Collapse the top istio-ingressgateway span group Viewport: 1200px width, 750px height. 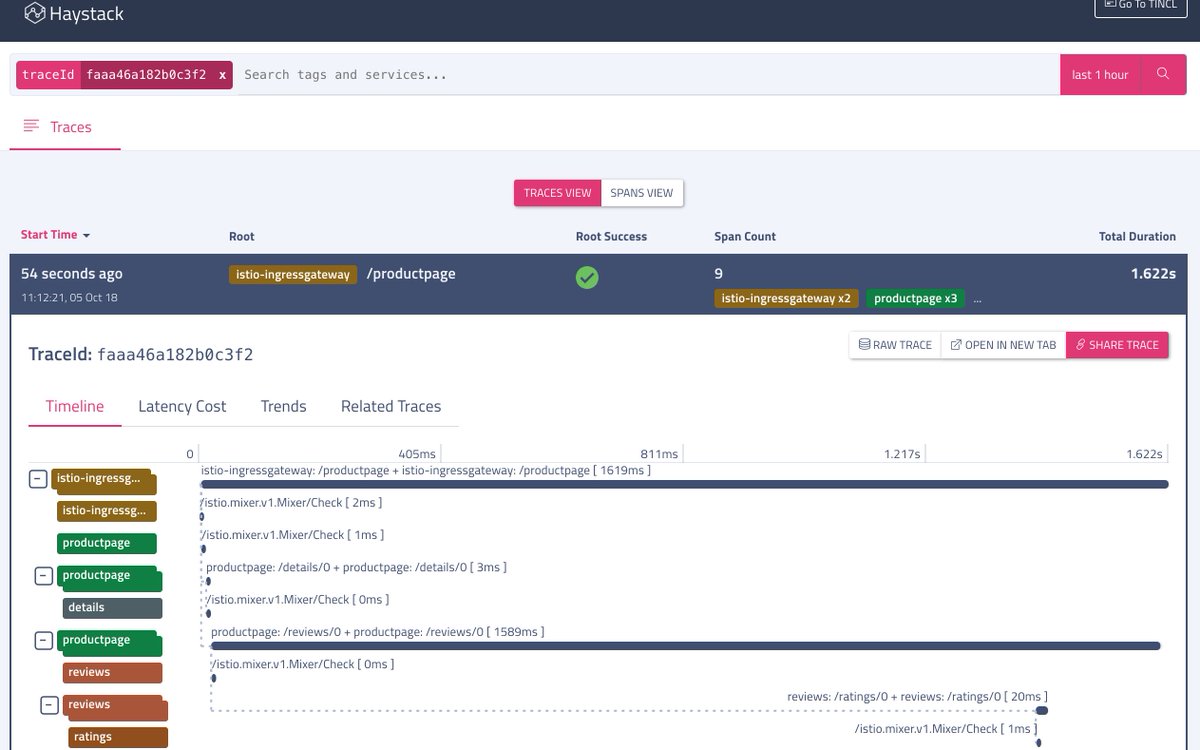(x=37, y=479)
